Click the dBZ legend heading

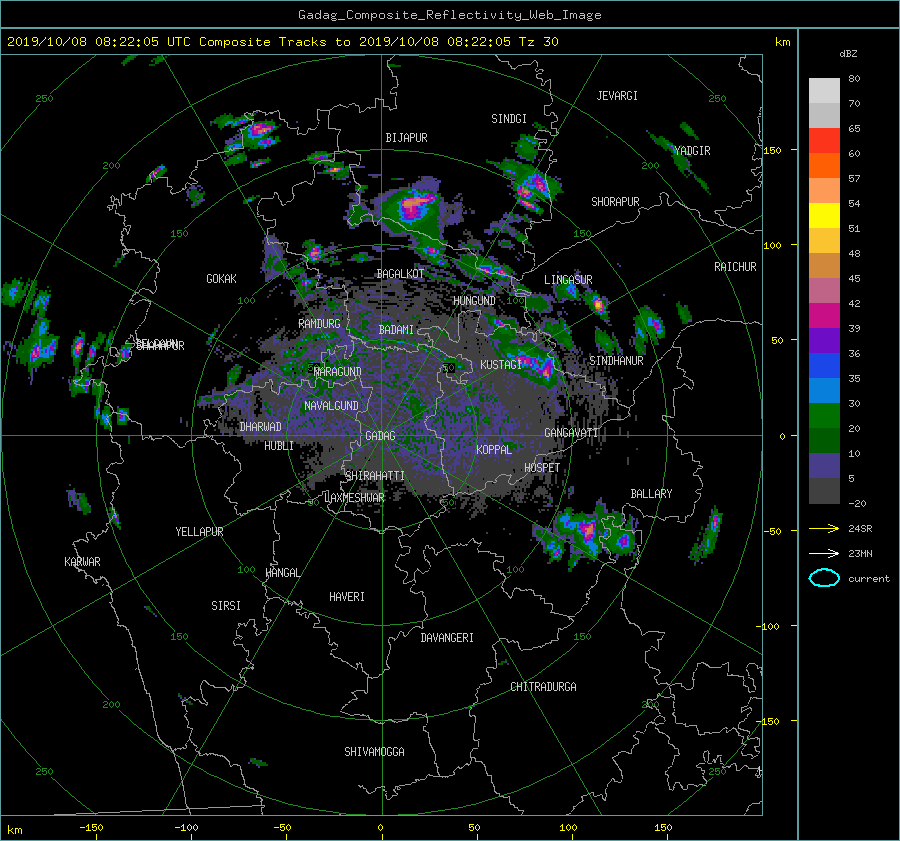click(848, 53)
